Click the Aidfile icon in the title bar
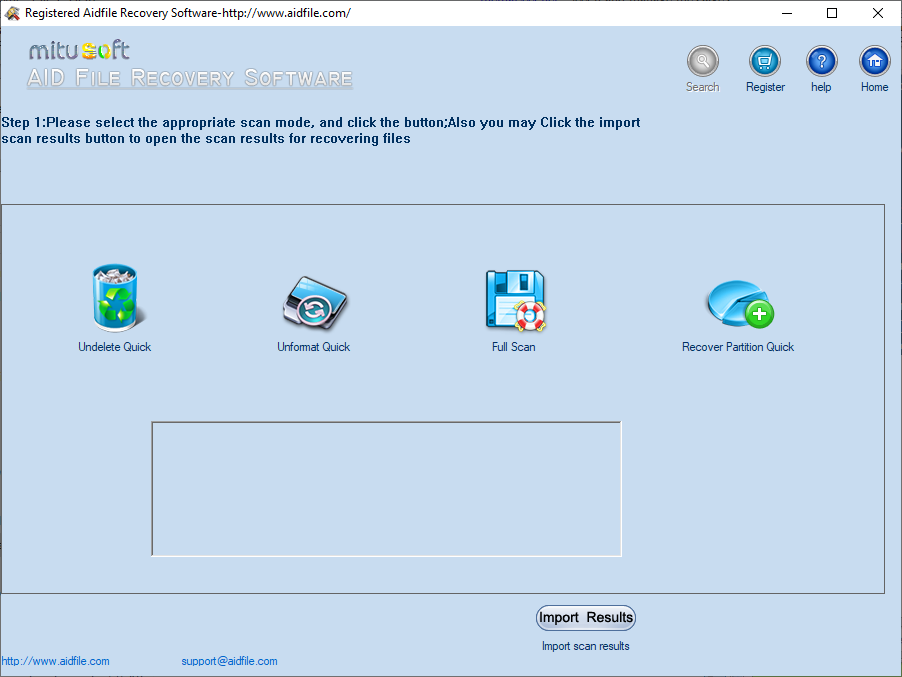 [12, 12]
